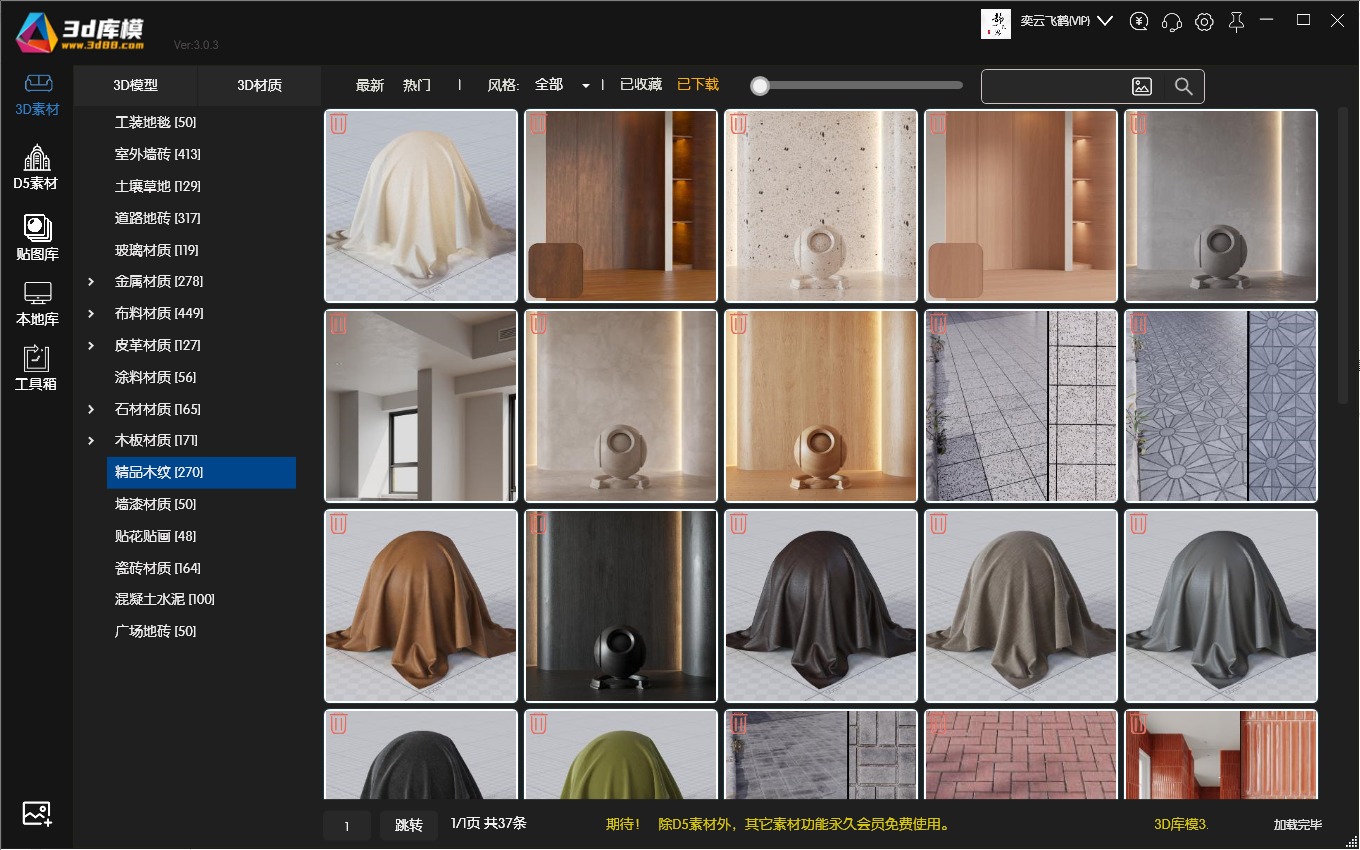
Task: Open the D5素材 sidebar section
Action: tap(36, 167)
